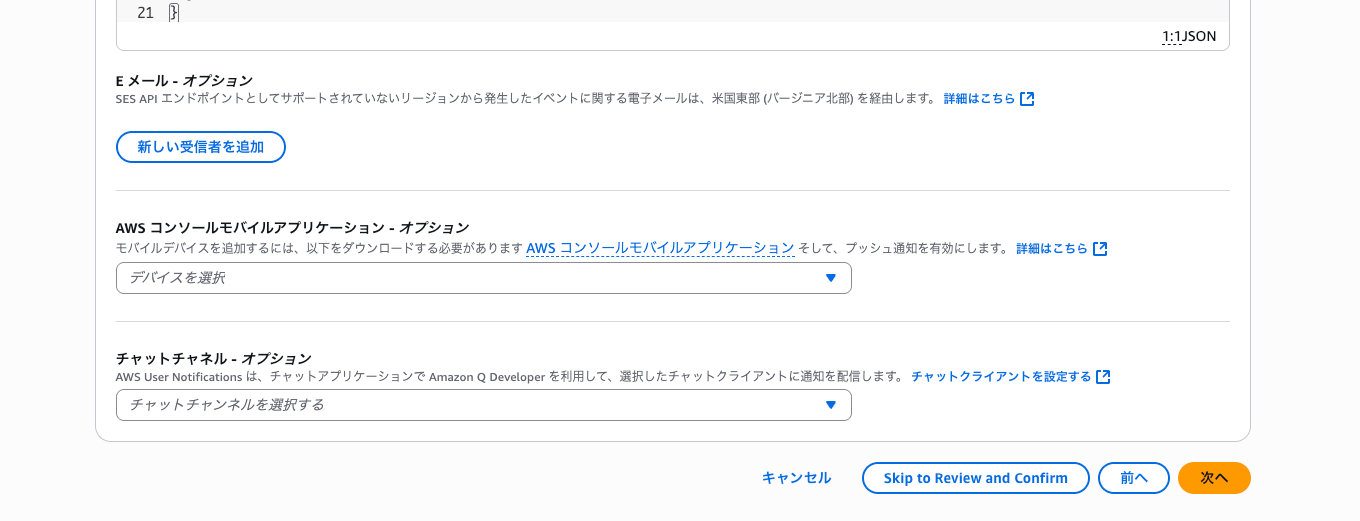Follow 詳細はこちら link in the E メール section
Viewport: 1360px width, 521px height.
(x=979, y=99)
